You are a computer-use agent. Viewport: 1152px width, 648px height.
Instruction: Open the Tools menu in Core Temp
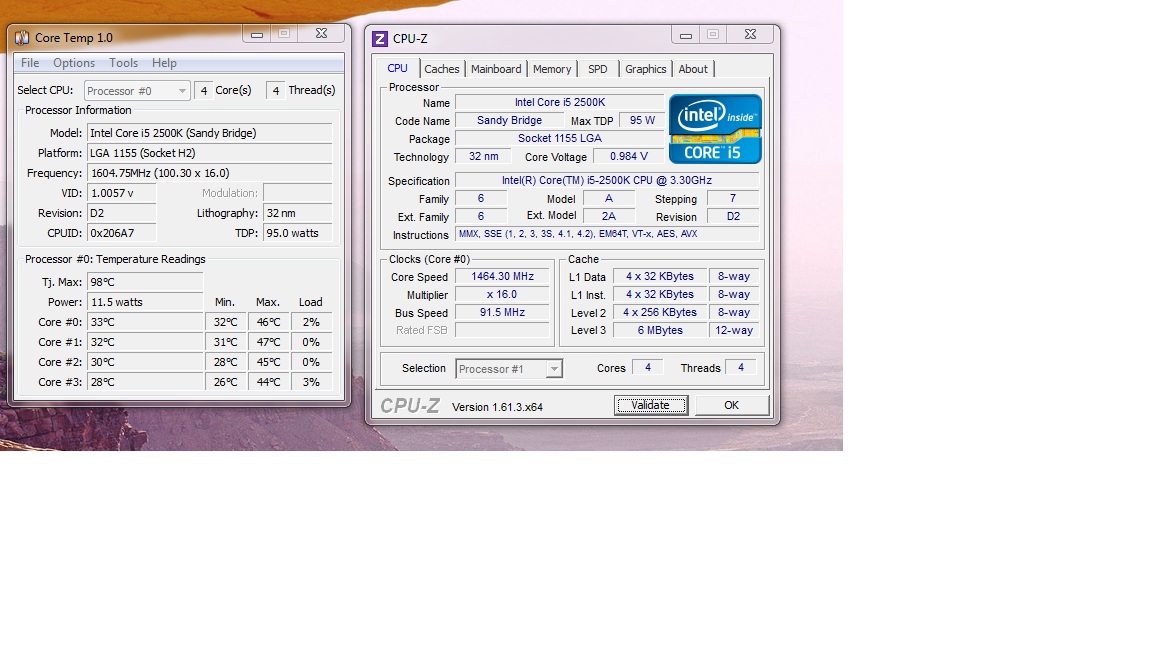pyautogui.click(x=123, y=63)
